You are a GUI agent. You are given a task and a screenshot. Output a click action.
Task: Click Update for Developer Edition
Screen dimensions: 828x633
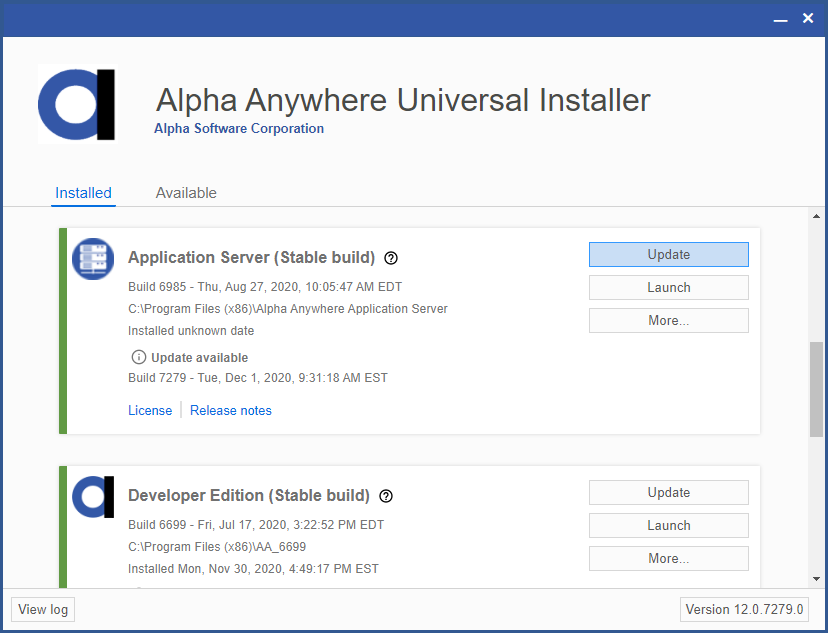(668, 492)
